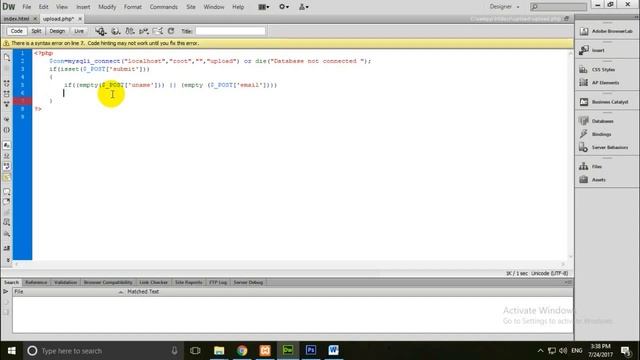Screen dimensions: 640x360
Task: Open the Extend Dreamweaver gear dropdown
Action: [x=284, y=7]
